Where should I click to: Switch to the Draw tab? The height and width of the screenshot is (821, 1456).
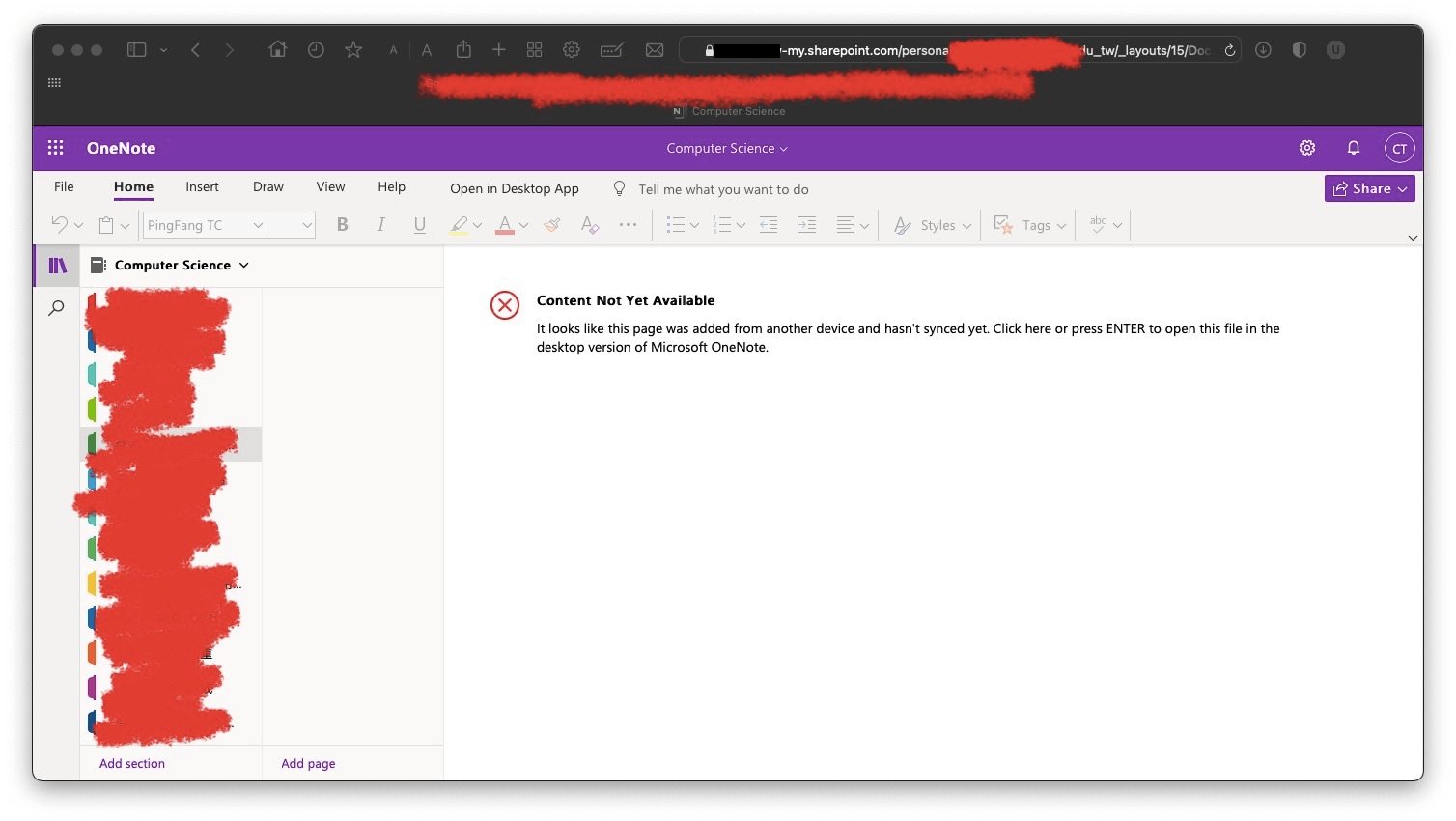pyautogui.click(x=268, y=186)
